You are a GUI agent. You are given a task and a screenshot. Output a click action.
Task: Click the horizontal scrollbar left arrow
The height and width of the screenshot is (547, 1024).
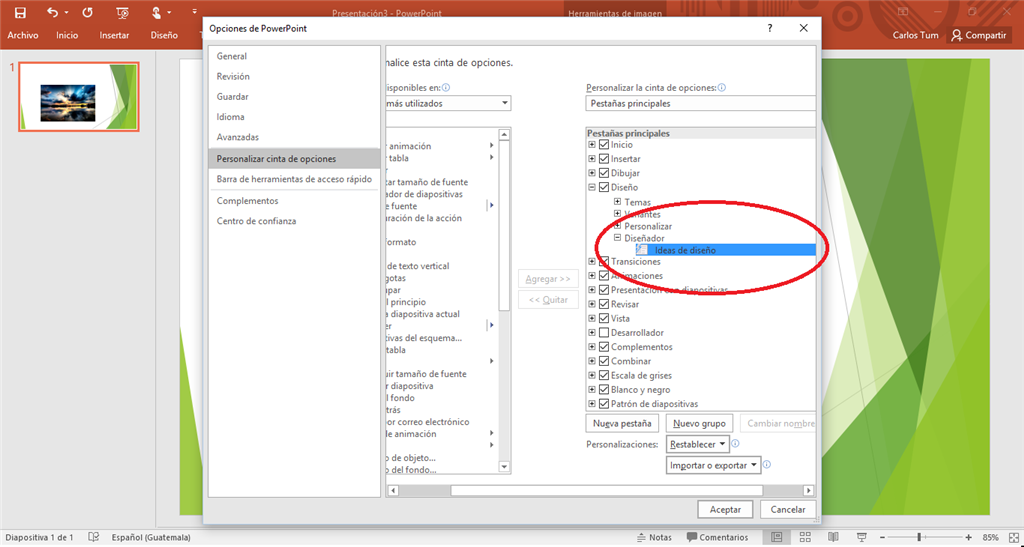pos(392,490)
